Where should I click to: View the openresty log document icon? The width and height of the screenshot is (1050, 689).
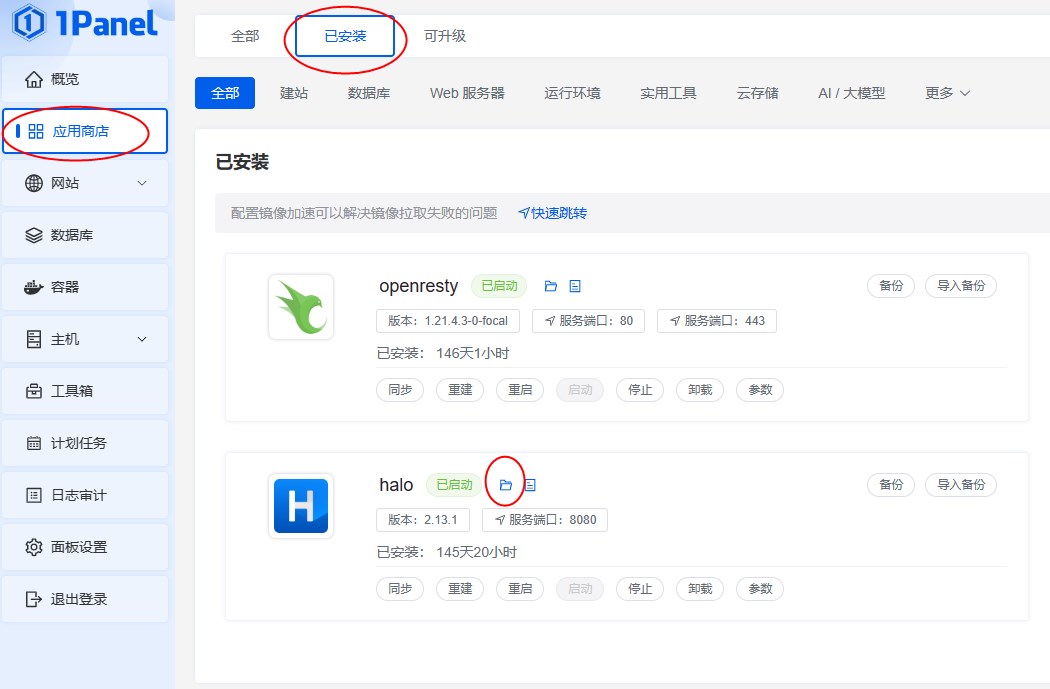(575, 286)
